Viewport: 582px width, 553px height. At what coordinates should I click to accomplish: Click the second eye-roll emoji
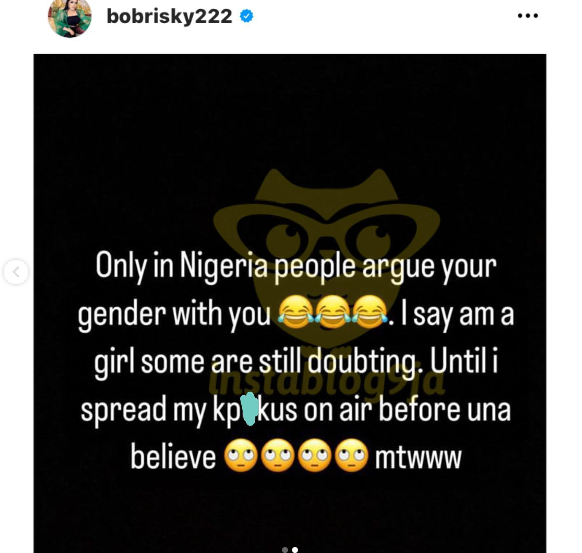click(278, 455)
